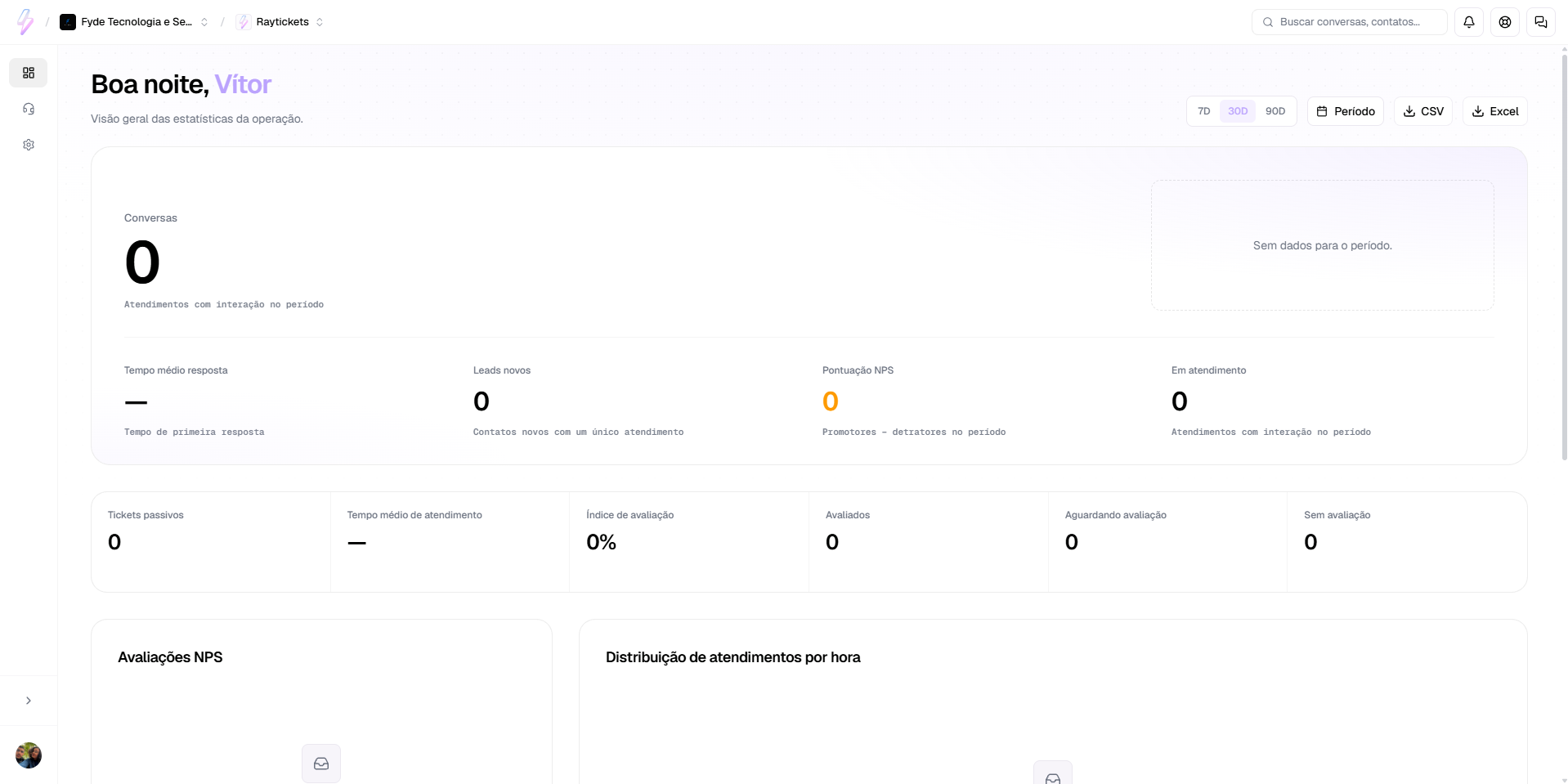Select the 30D time range
The height and width of the screenshot is (784, 1568).
1238,111
